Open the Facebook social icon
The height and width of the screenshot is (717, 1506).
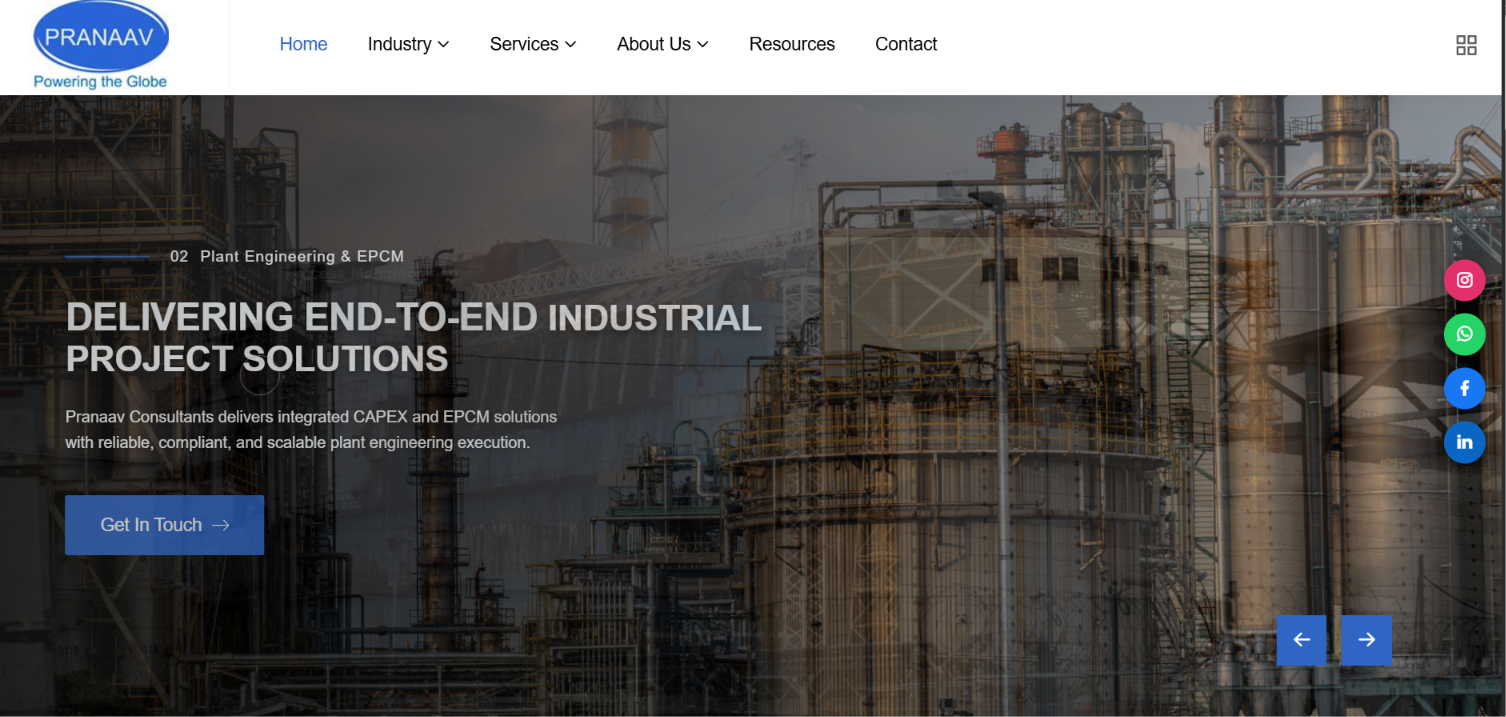click(1464, 388)
